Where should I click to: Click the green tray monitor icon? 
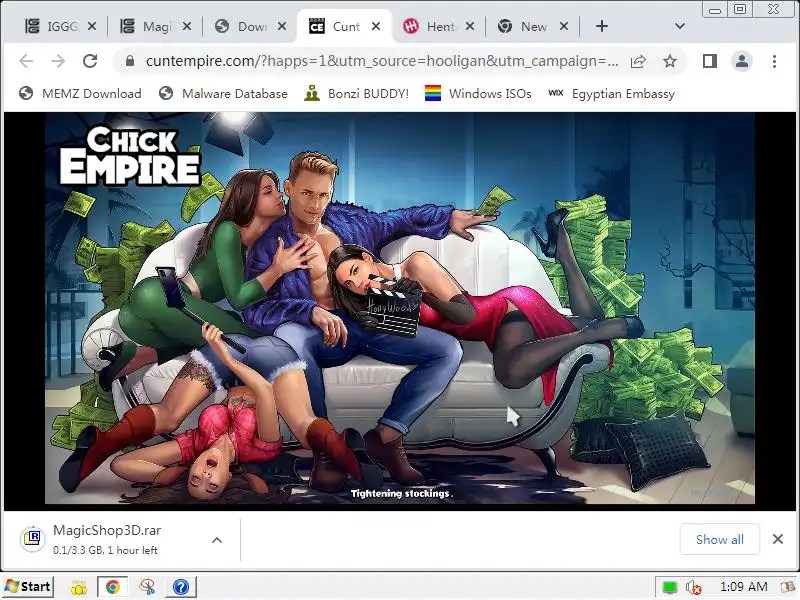[669, 587]
